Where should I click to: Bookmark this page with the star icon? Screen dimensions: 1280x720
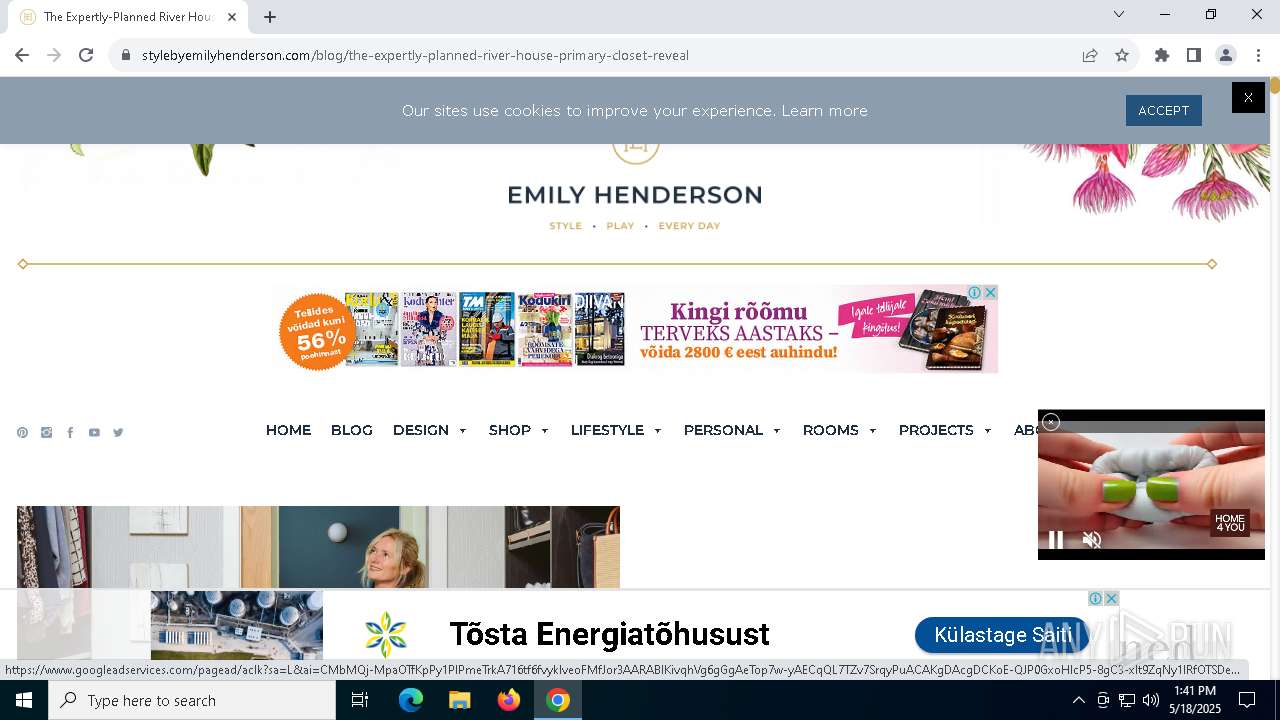point(1122,55)
